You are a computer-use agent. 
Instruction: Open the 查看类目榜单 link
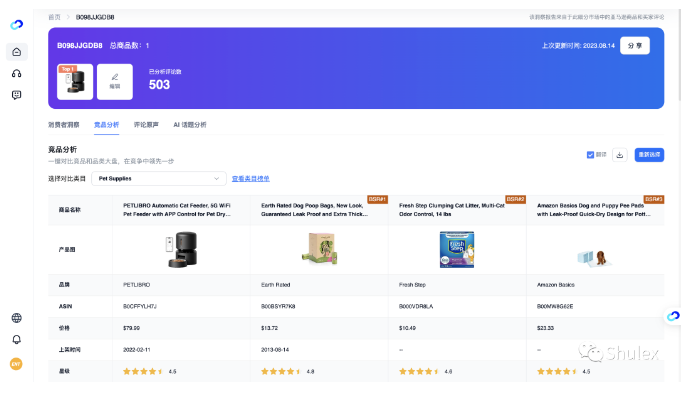[251, 179]
